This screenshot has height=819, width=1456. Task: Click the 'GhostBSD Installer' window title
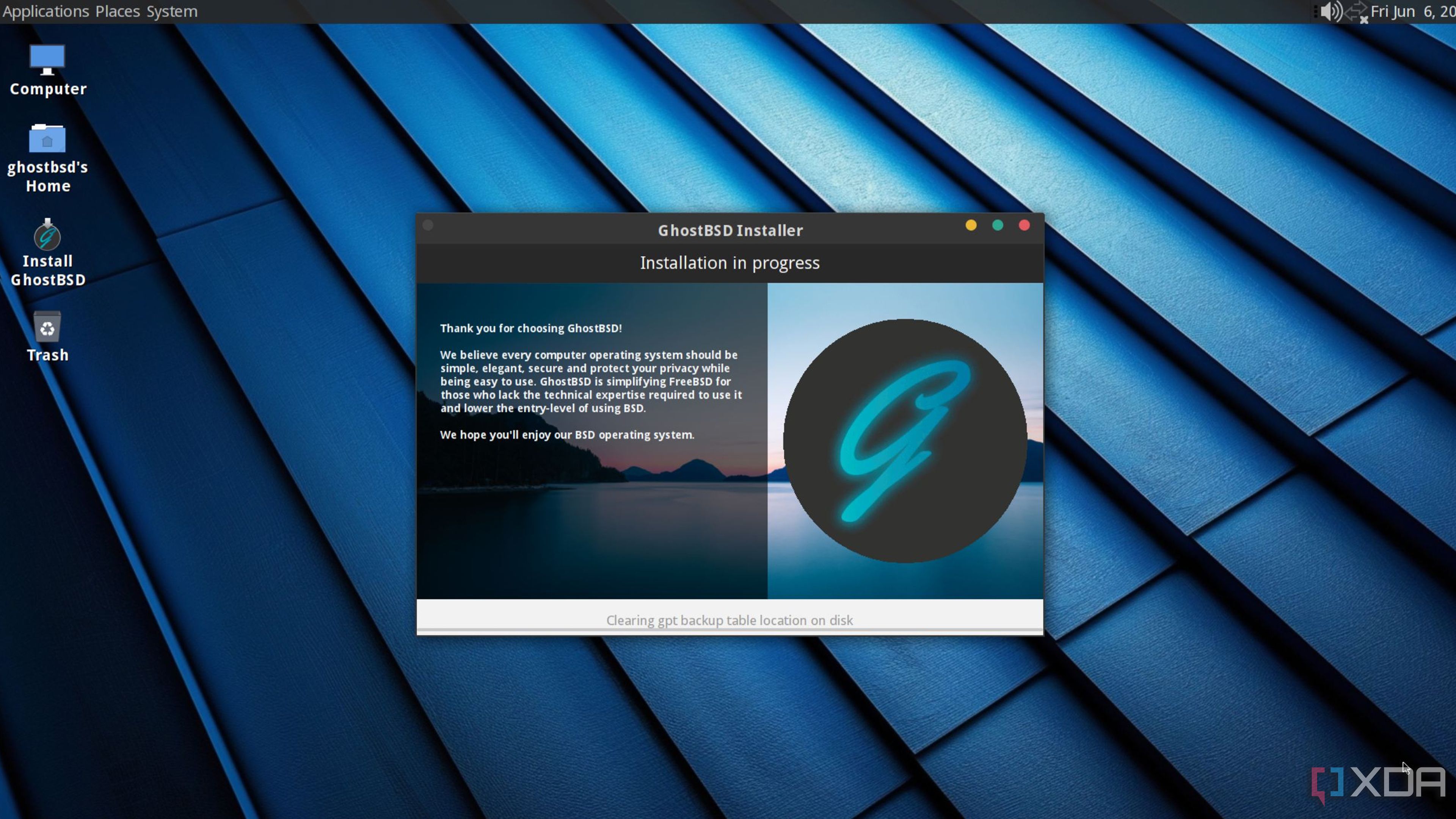tap(730, 230)
